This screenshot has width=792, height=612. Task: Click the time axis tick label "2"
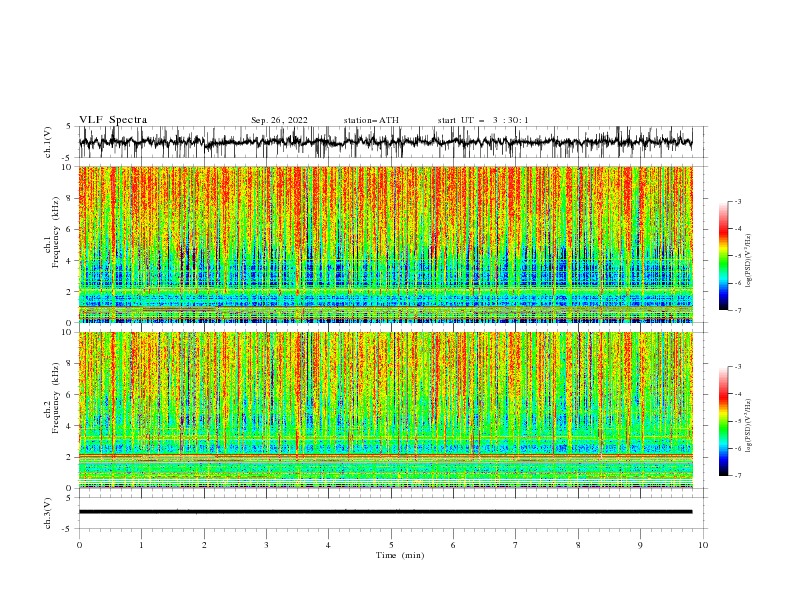tap(204, 545)
